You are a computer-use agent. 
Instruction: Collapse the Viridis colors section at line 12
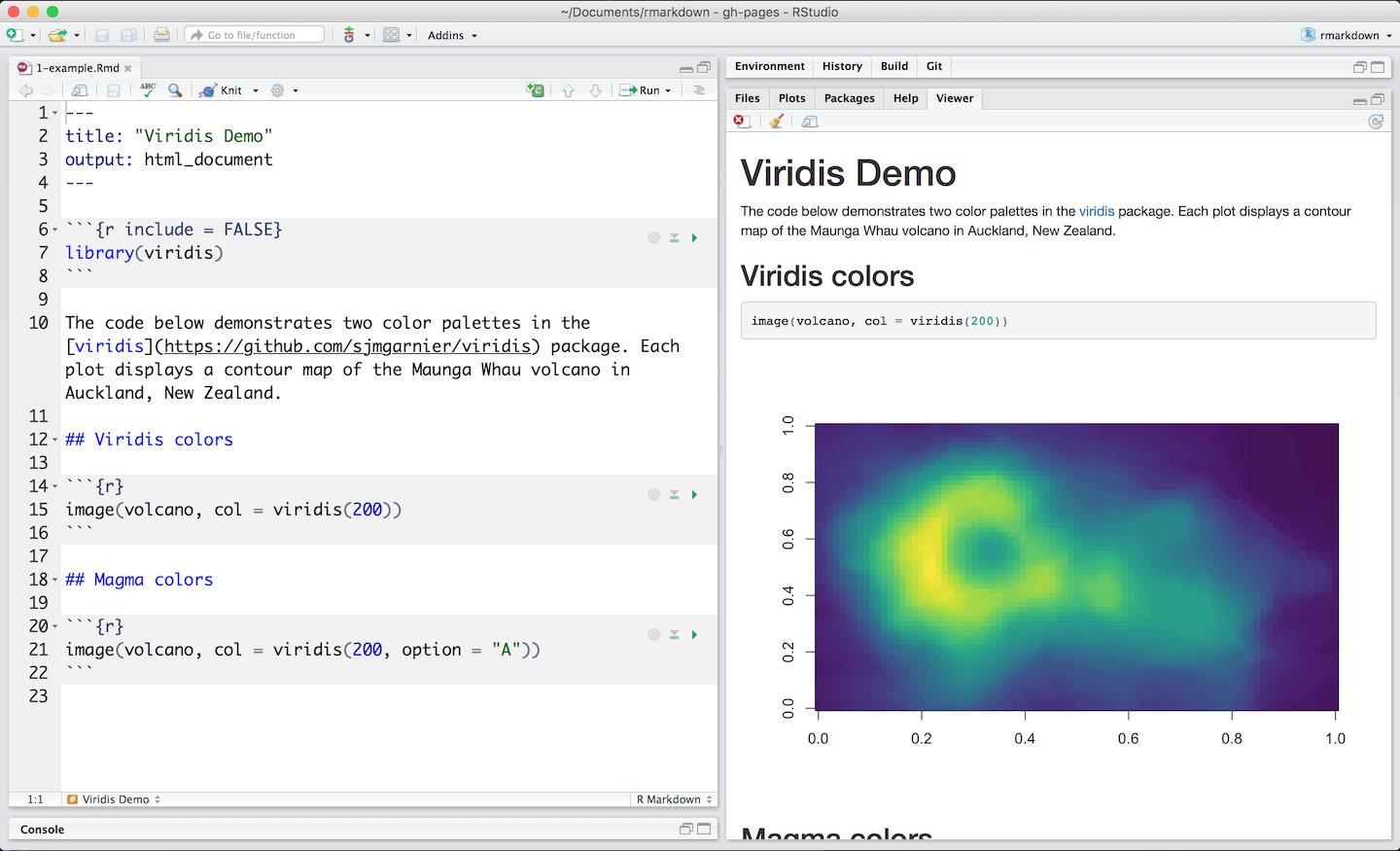[x=54, y=440]
